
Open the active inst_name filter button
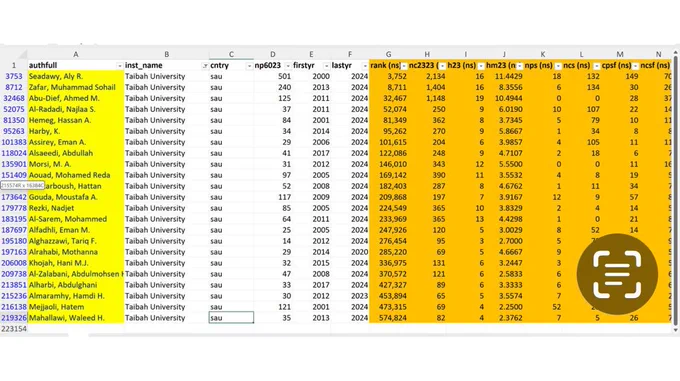(205, 66)
